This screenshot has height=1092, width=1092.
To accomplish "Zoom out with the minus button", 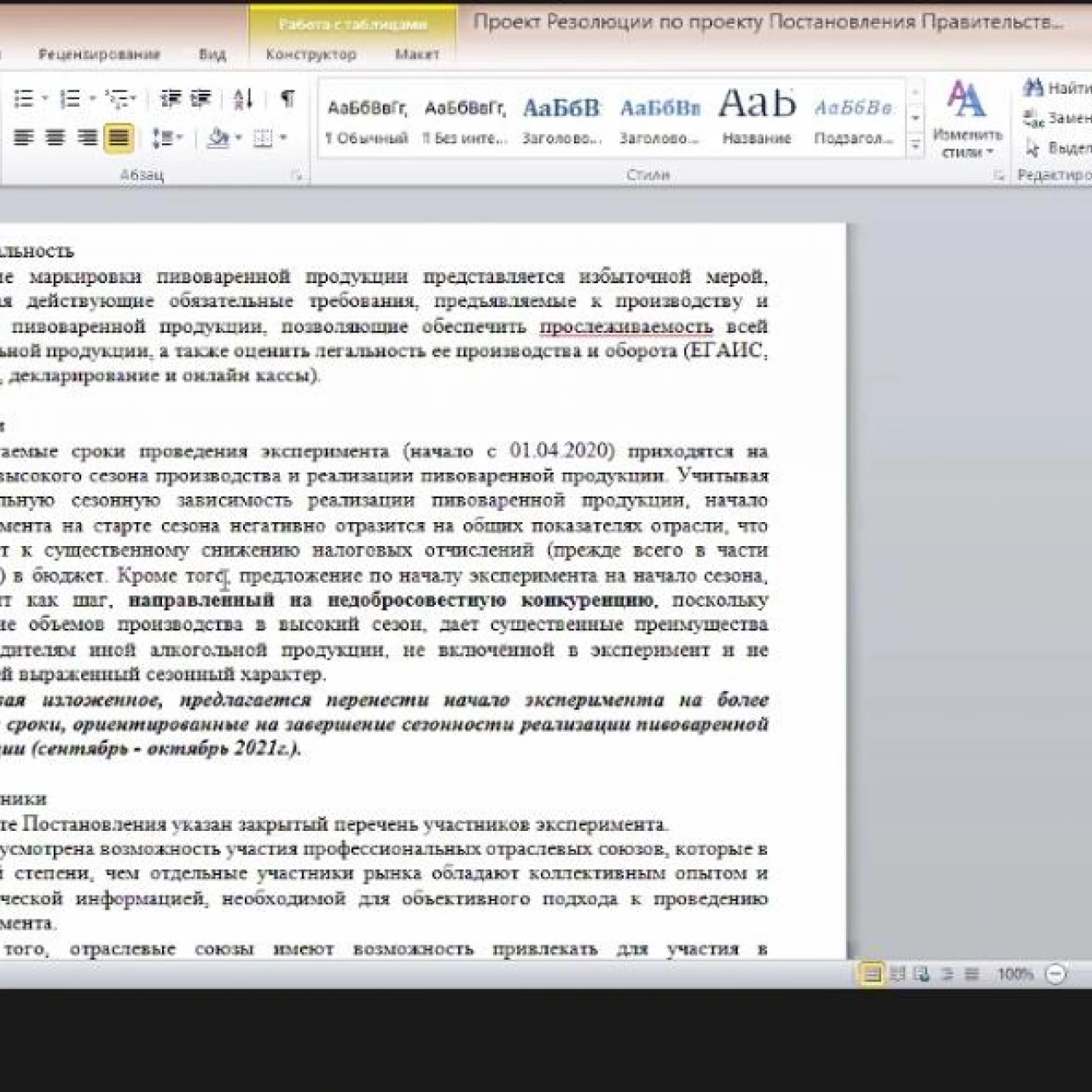I will (1055, 974).
